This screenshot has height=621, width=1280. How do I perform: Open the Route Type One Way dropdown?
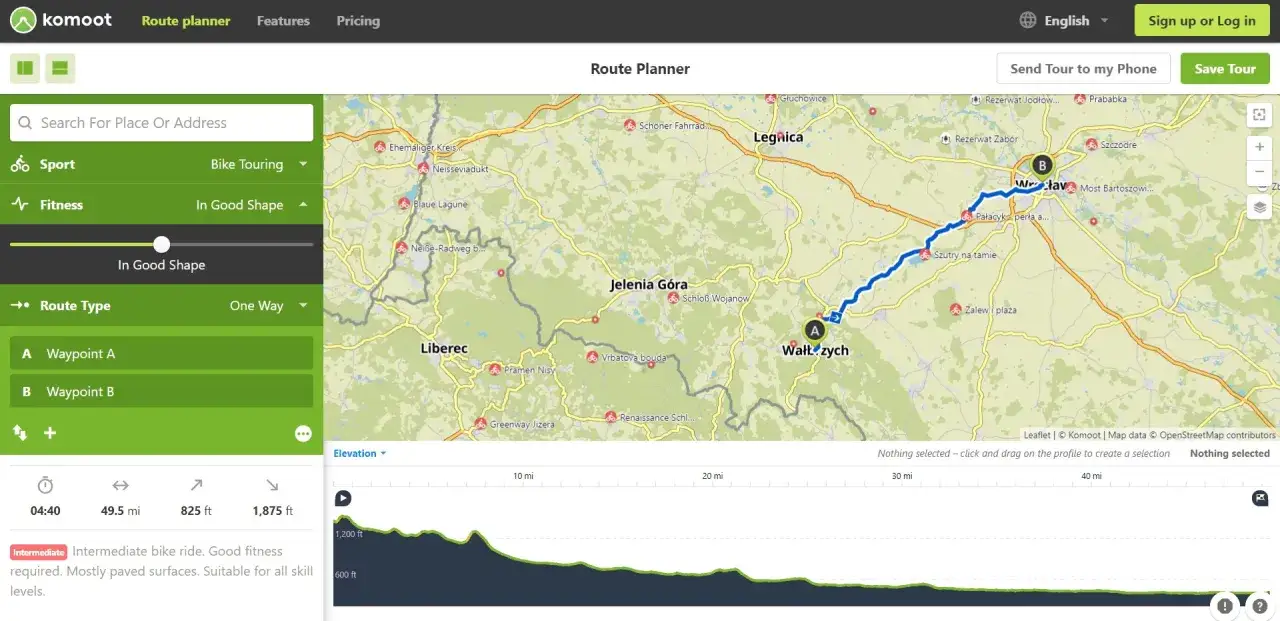click(x=267, y=306)
